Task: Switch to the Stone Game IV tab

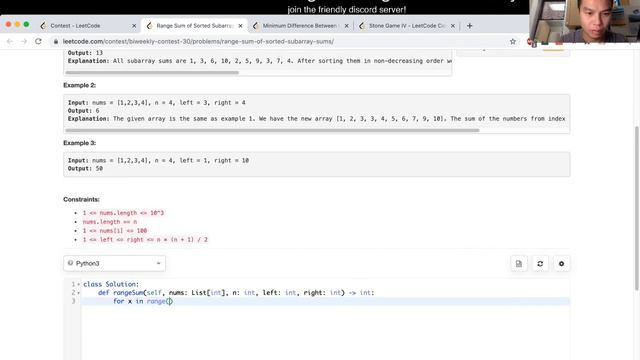Action: 407,26
